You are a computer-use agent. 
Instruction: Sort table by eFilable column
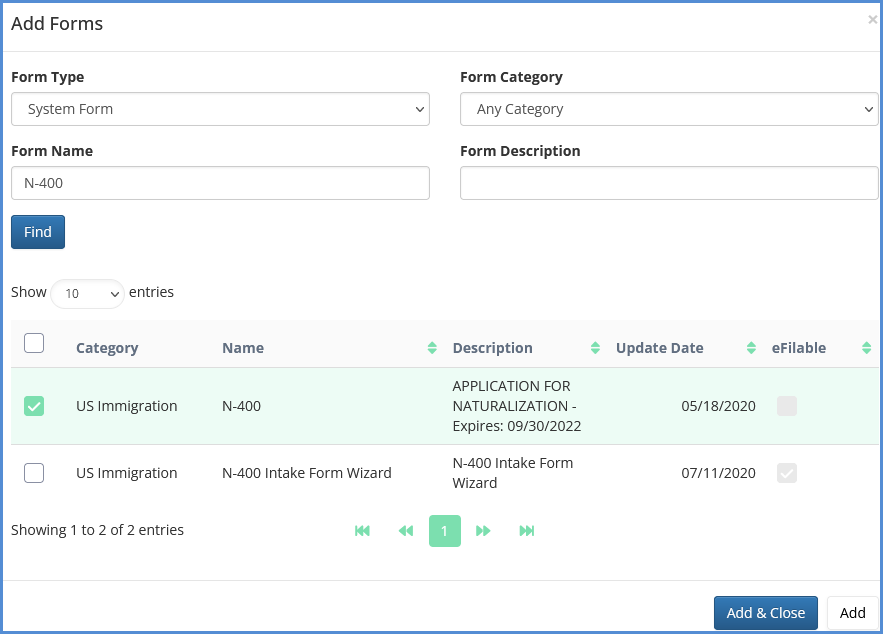click(821, 348)
